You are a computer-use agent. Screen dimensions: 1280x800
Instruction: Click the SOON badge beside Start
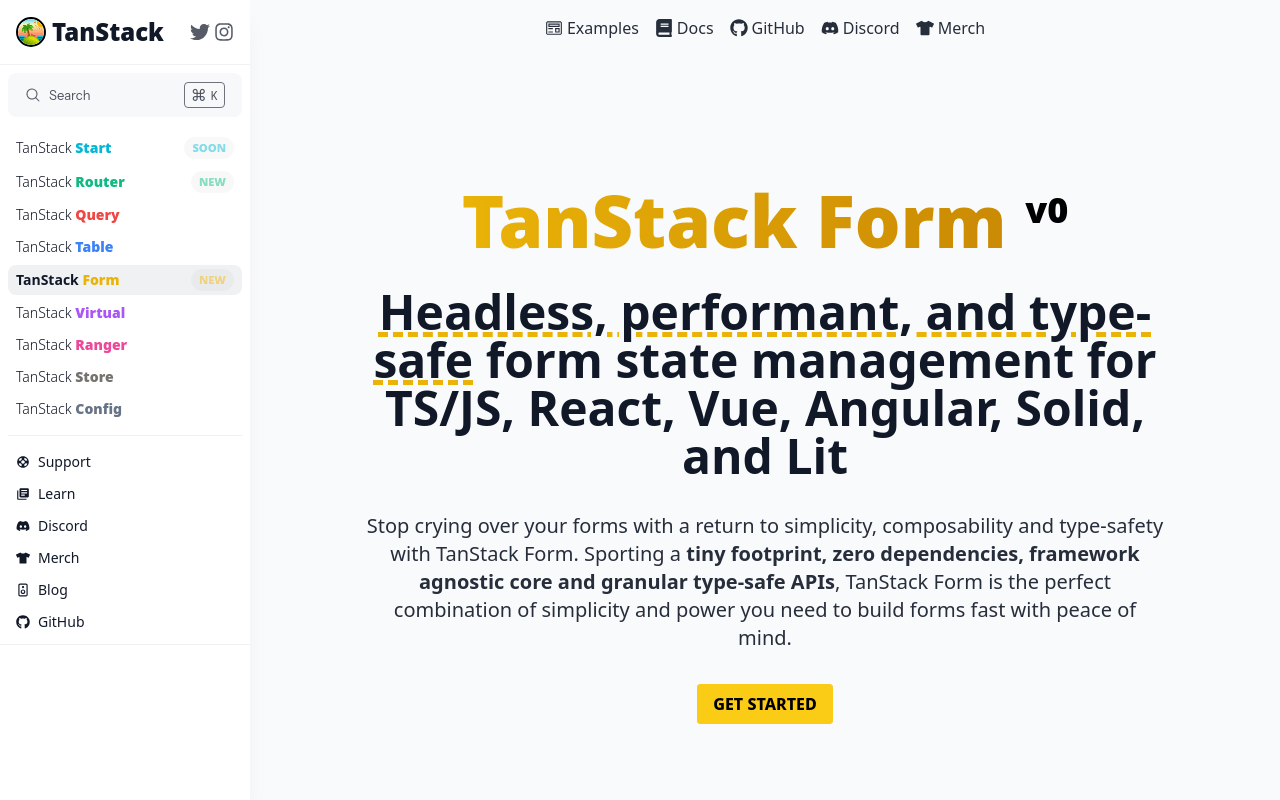coord(209,148)
